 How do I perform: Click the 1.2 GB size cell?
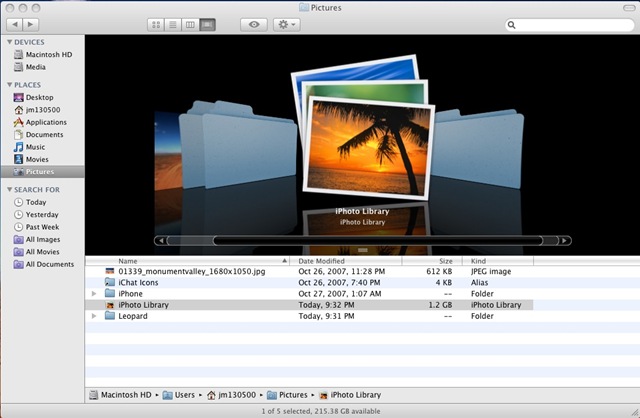[440, 305]
